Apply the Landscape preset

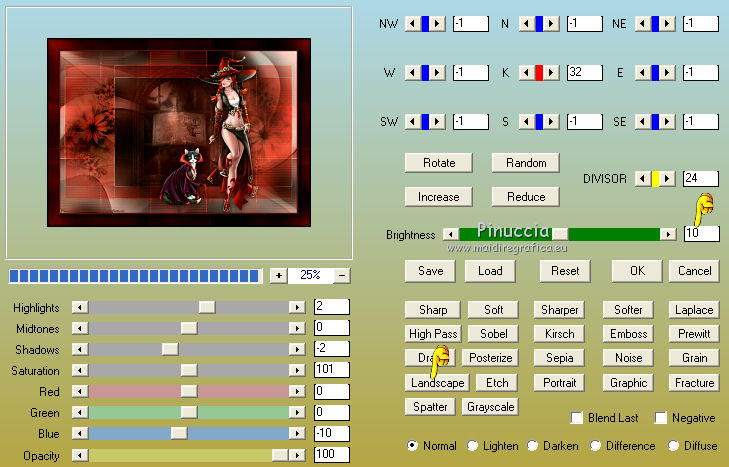point(437,383)
